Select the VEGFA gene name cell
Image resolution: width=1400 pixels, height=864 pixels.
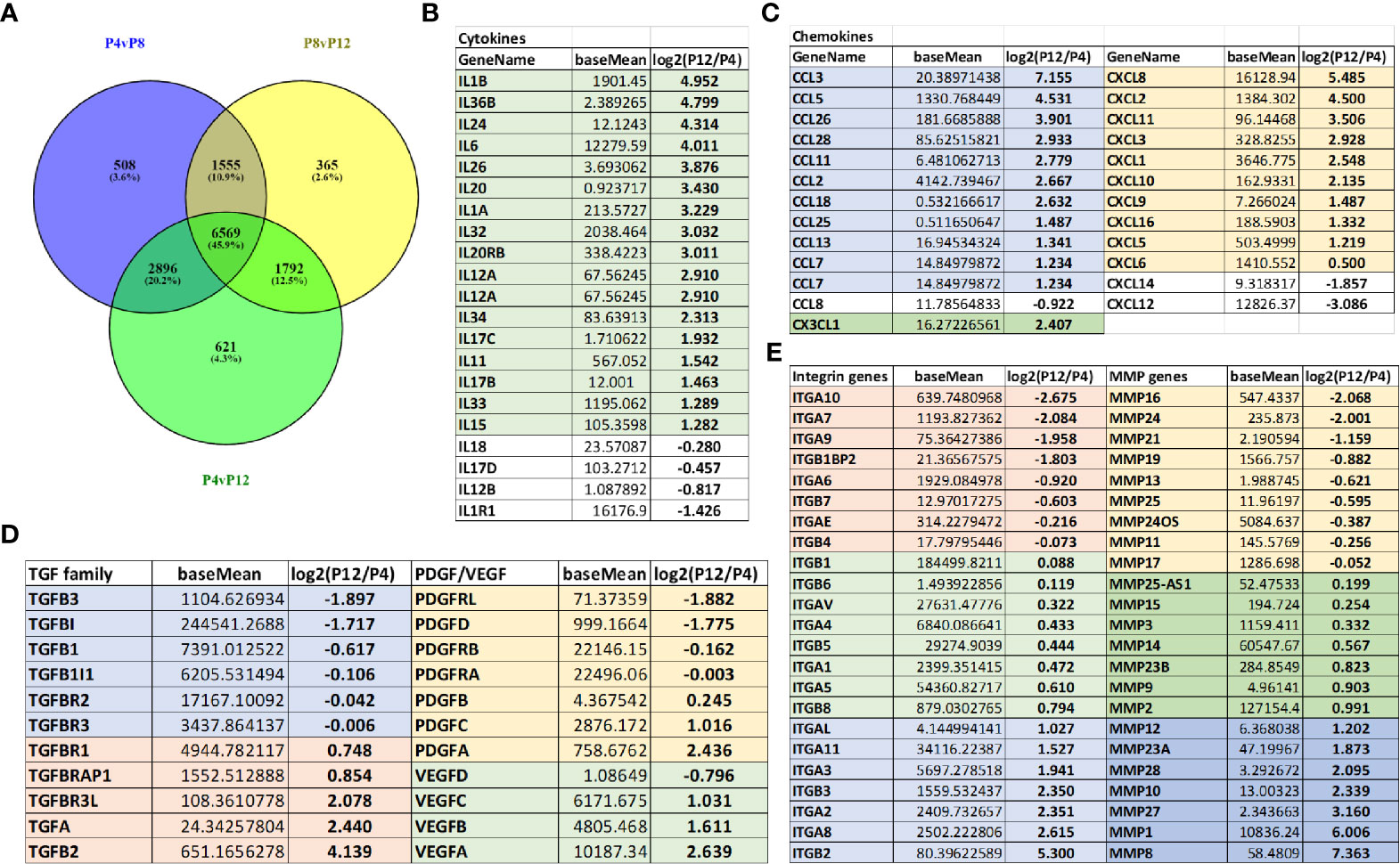486,852
